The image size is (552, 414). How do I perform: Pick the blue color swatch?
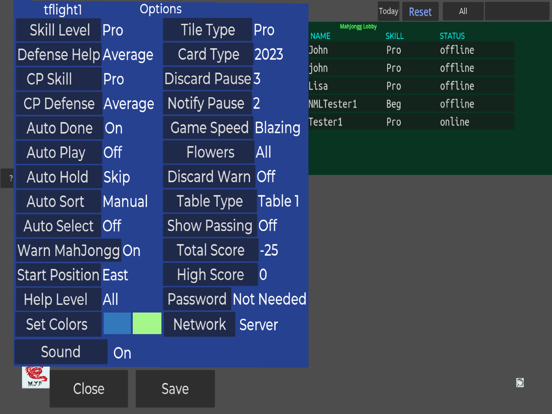point(117,324)
